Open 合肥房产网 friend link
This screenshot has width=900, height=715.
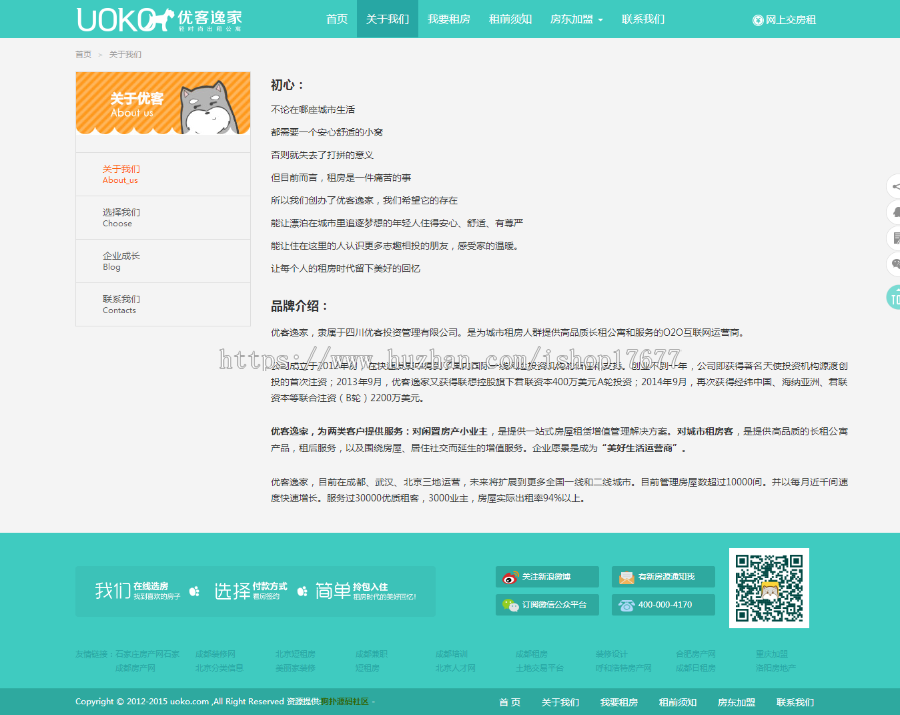[x=696, y=654]
